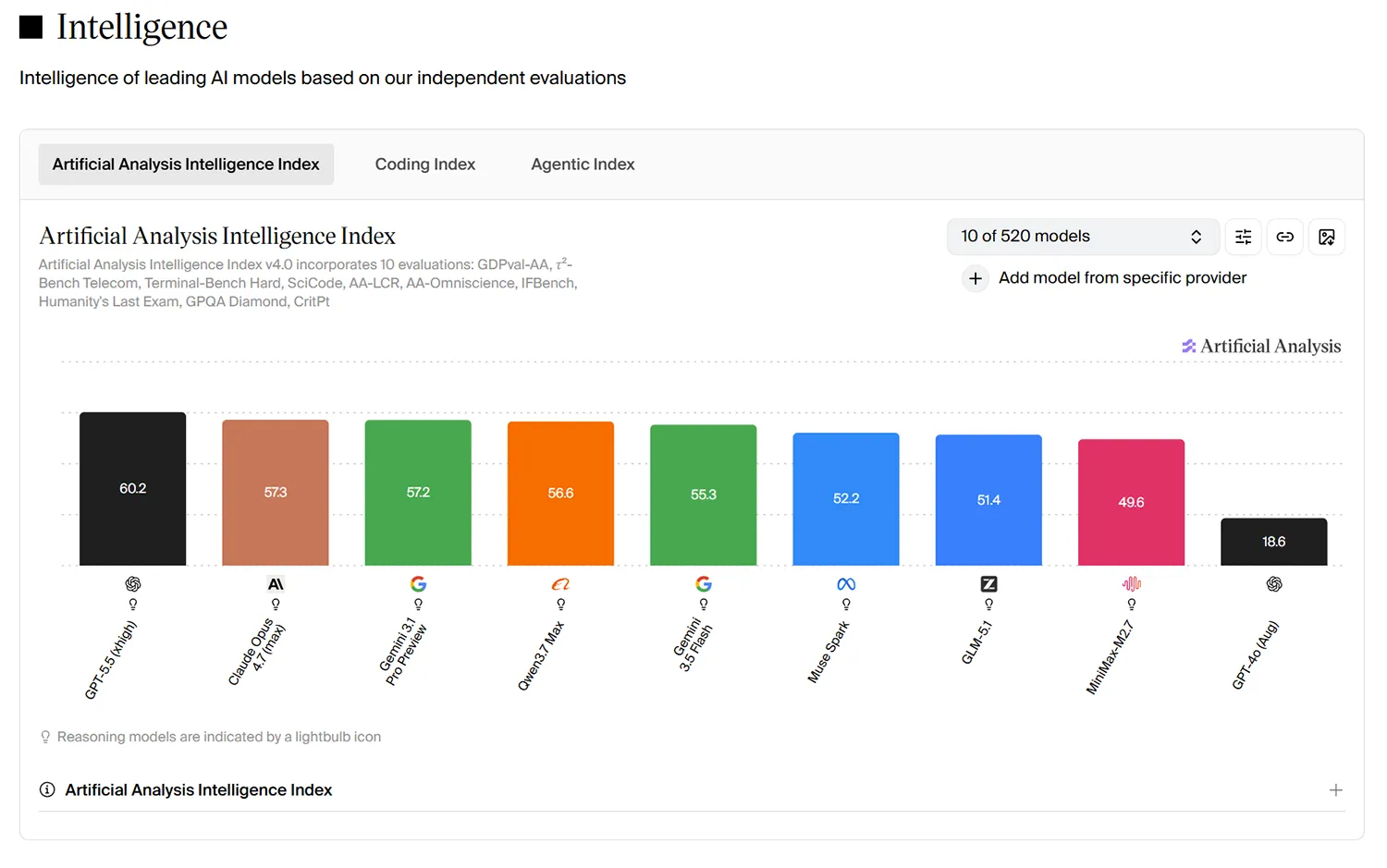Open the Agentic Index tab

(583, 165)
